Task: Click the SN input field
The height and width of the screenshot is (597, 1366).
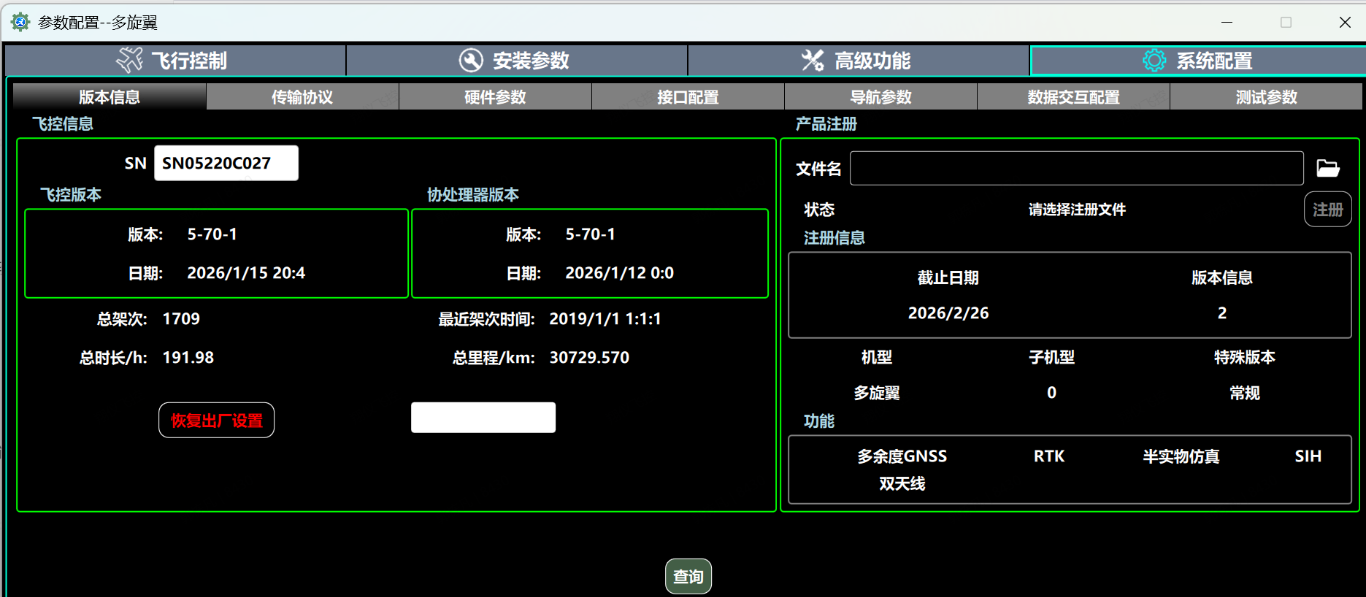Action: click(x=226, y=163)
